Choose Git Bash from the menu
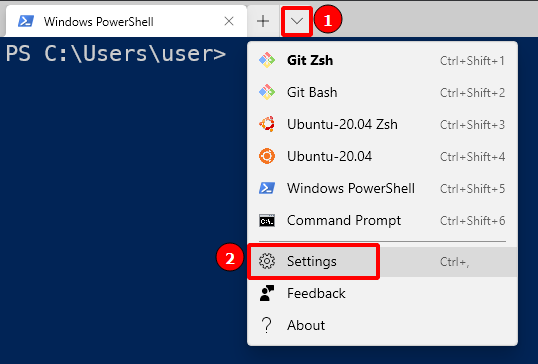Viewport: 538px width, 364px height. (382, 92)
